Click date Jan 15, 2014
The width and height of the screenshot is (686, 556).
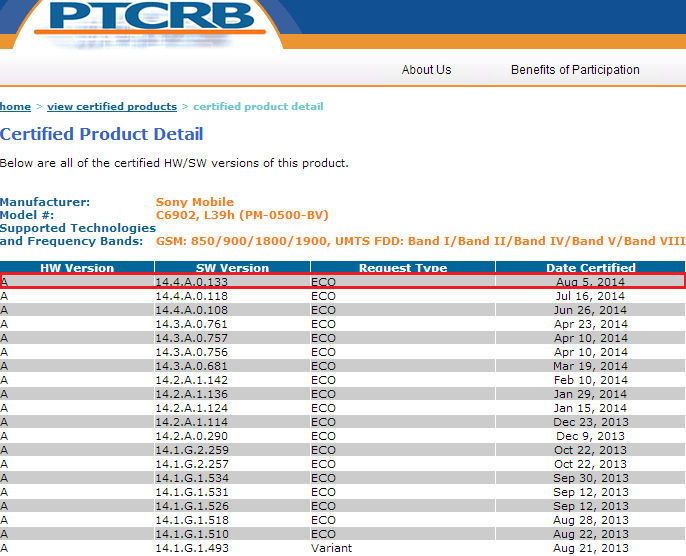(591, 408)
